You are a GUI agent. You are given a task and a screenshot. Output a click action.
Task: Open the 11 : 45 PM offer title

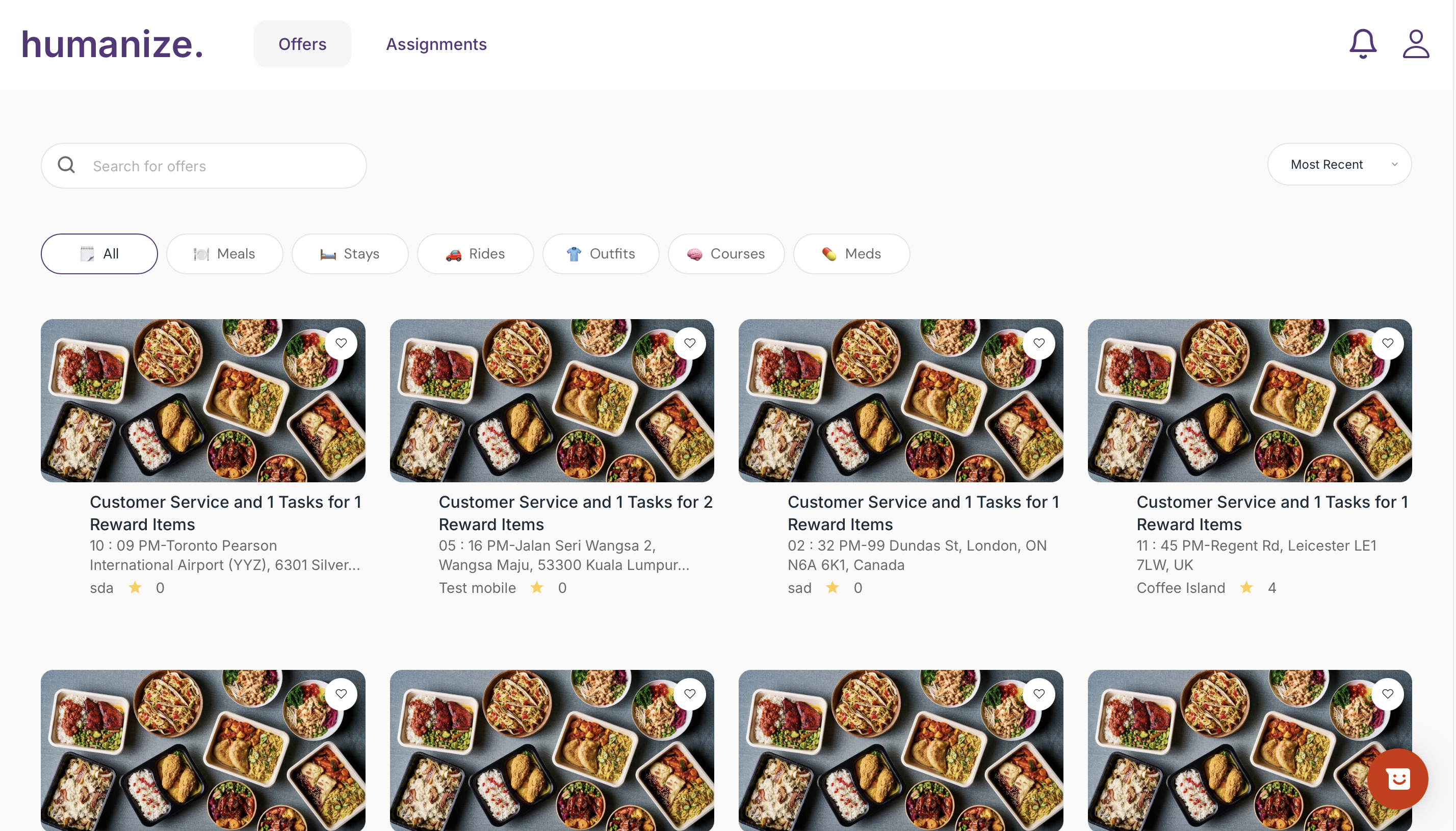(x=1273, y=513)
